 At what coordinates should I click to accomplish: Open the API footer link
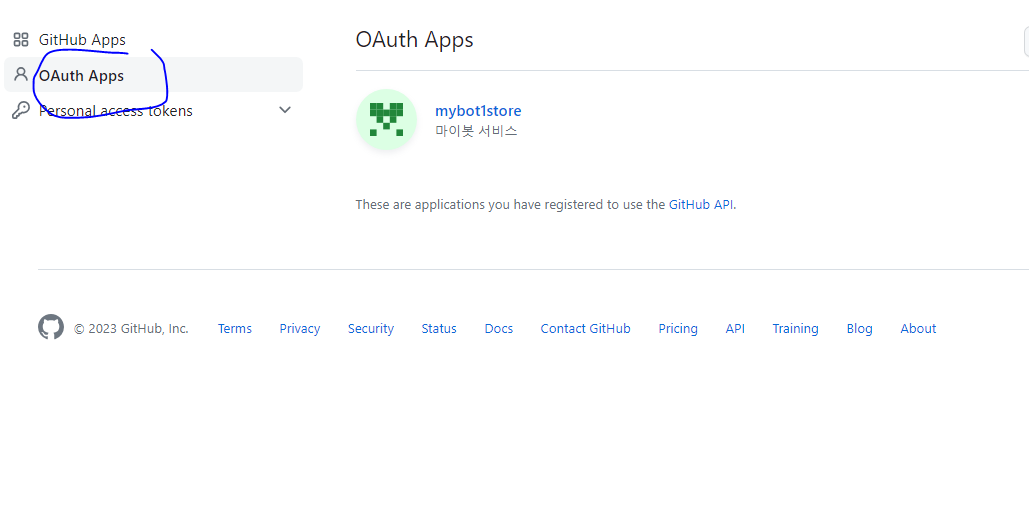[x=735, y=329]
